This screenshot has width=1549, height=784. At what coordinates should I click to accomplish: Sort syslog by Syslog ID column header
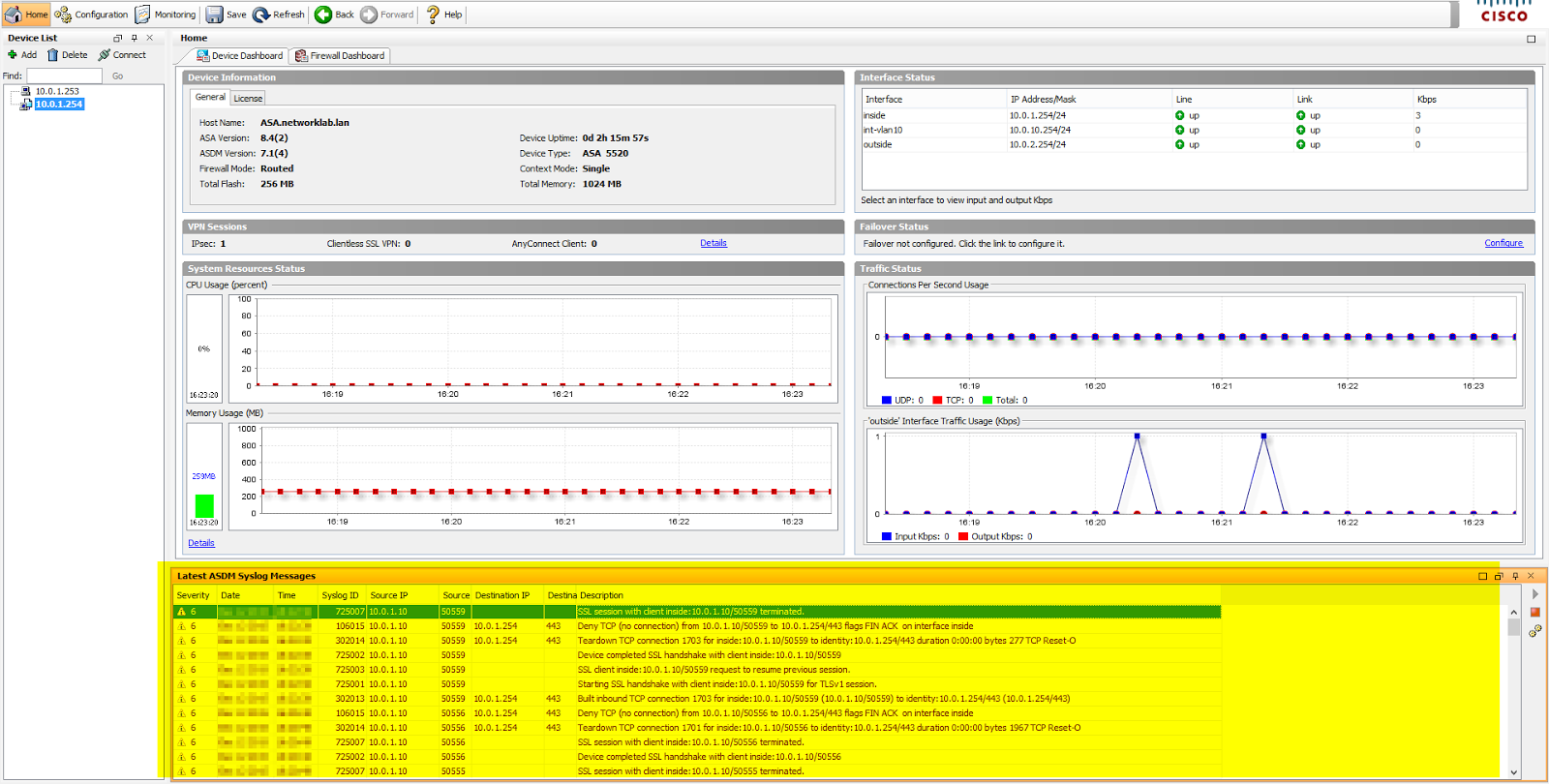[341, 596]
